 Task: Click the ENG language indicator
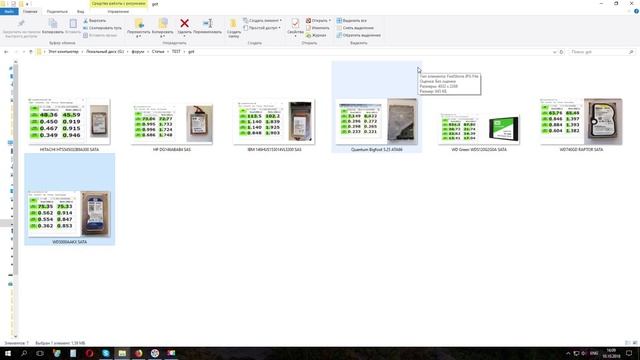click(594, 353)
